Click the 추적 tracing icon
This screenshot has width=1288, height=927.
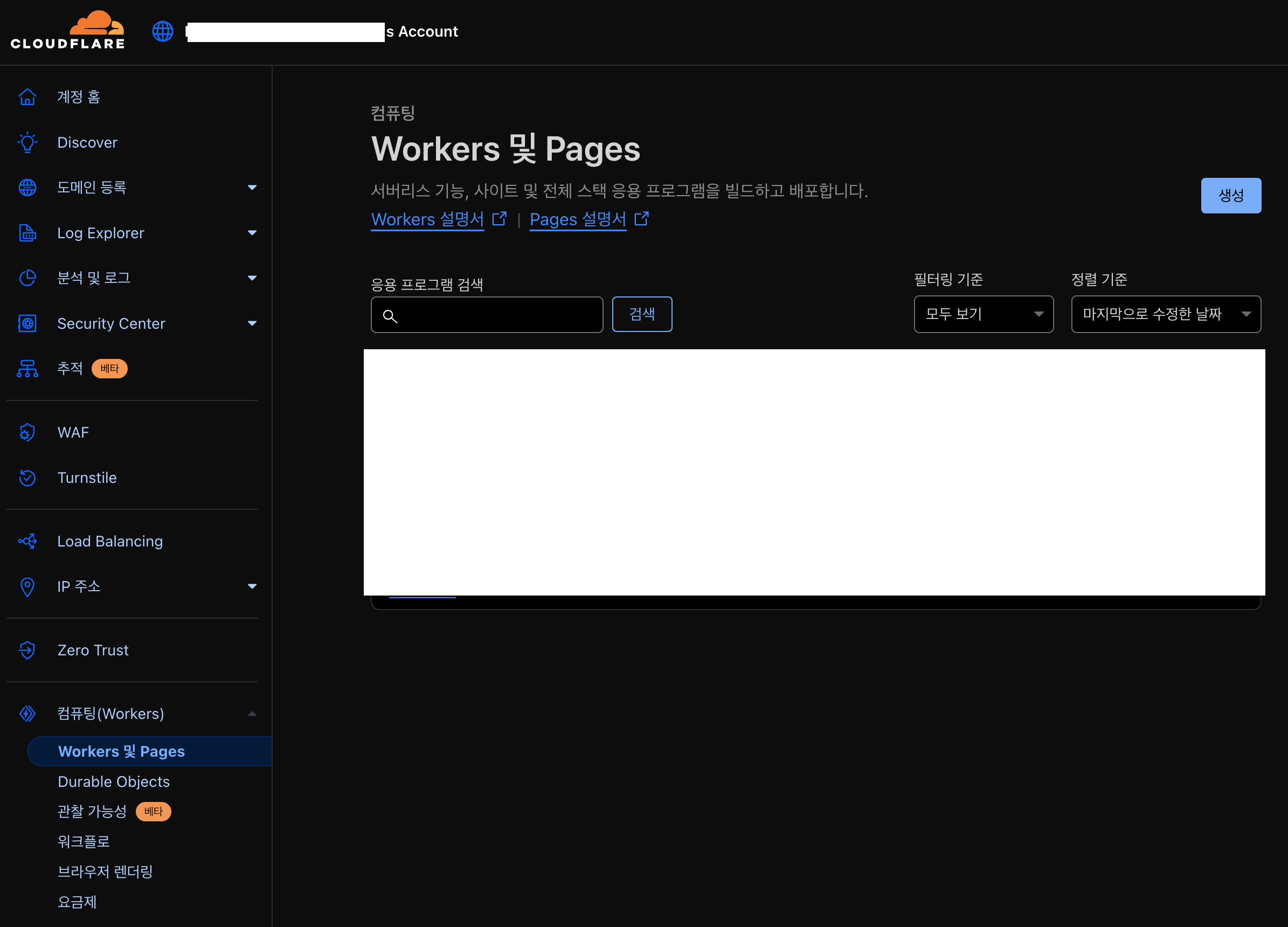click(27, 369)
